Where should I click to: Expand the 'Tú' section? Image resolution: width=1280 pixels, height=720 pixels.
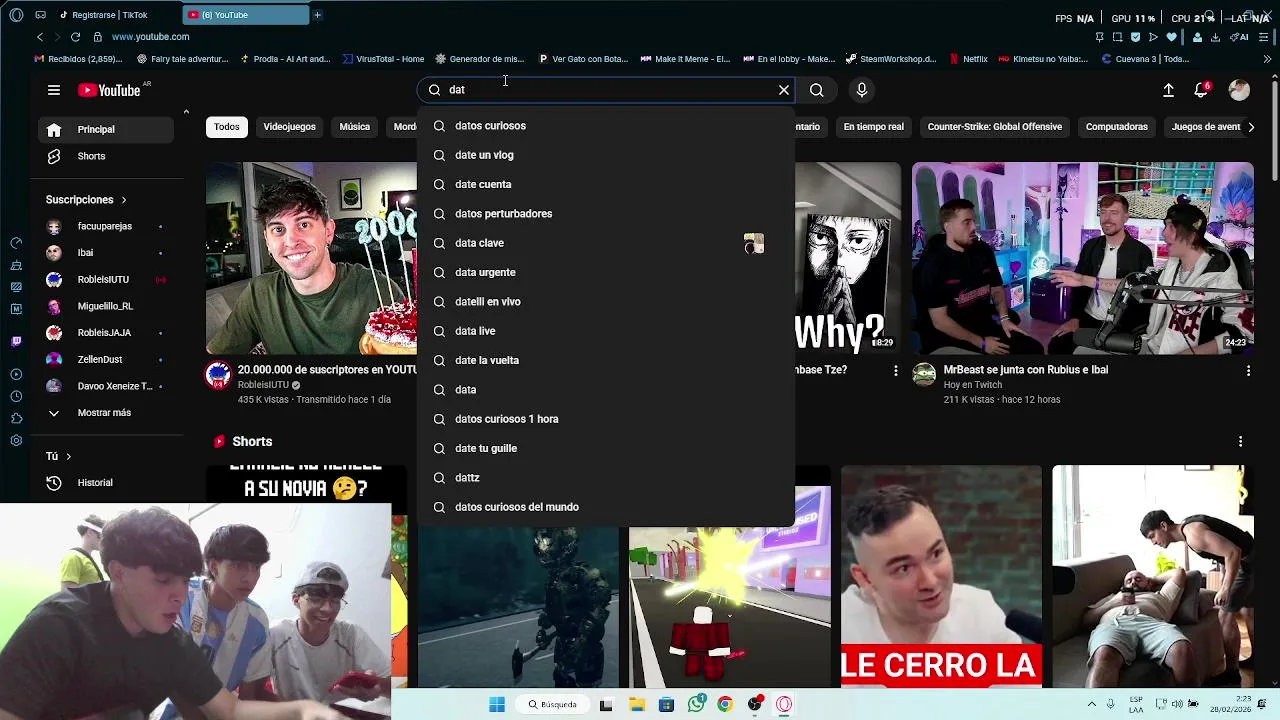58,456
